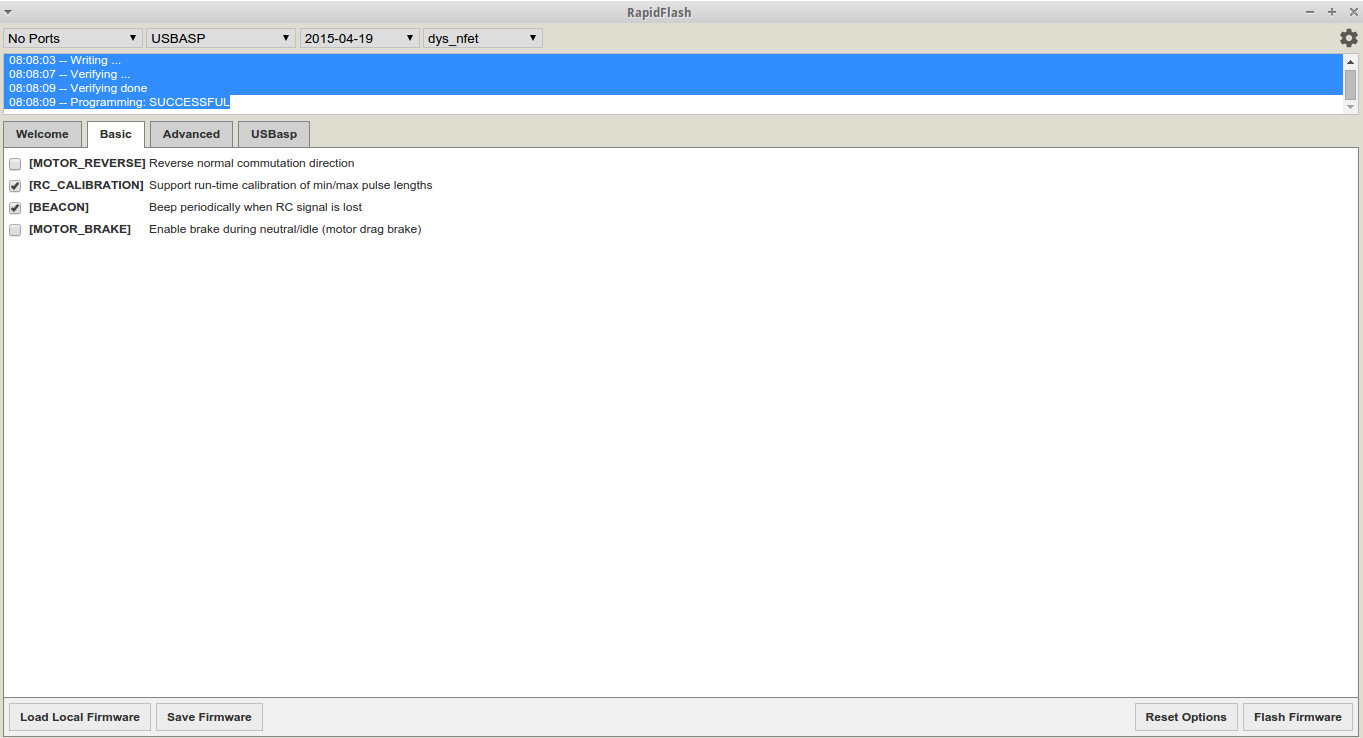Open the dys_nfet target dropdown

(483, 38)
